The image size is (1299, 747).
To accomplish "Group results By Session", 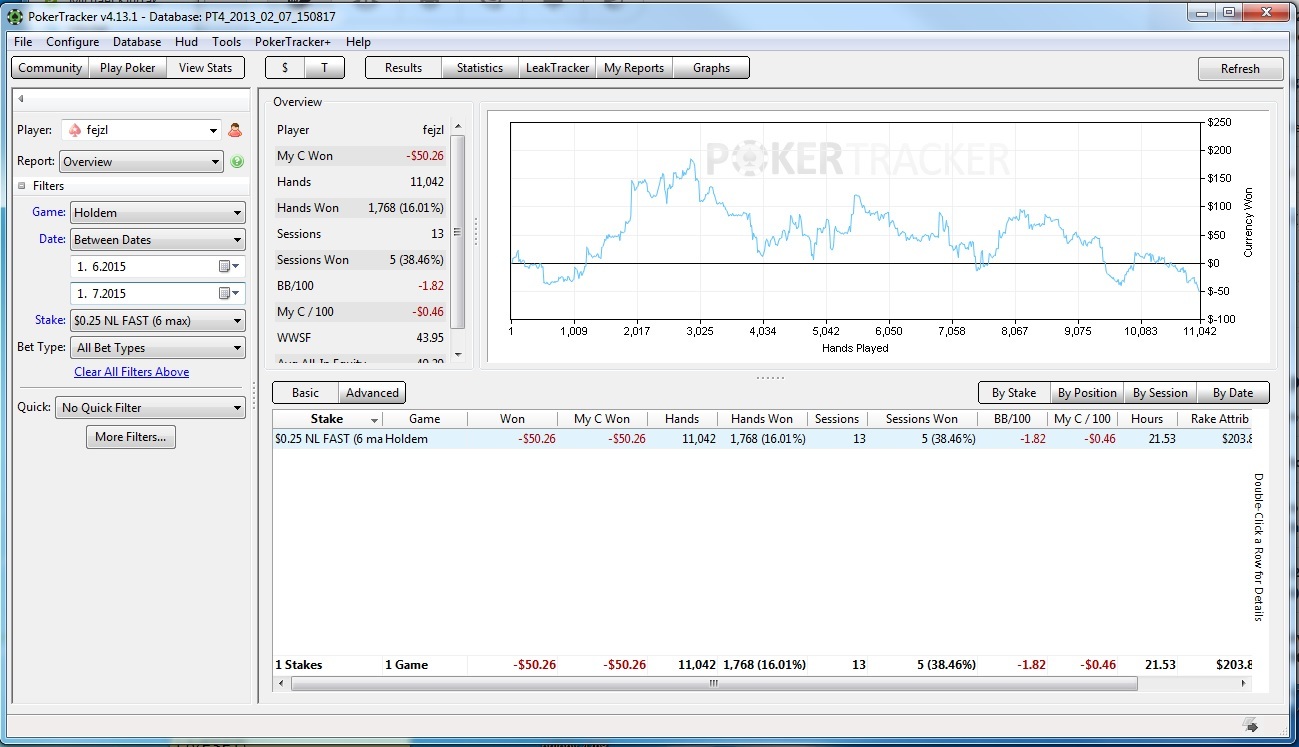I will pyautogui.click(x=1160, y=393).
